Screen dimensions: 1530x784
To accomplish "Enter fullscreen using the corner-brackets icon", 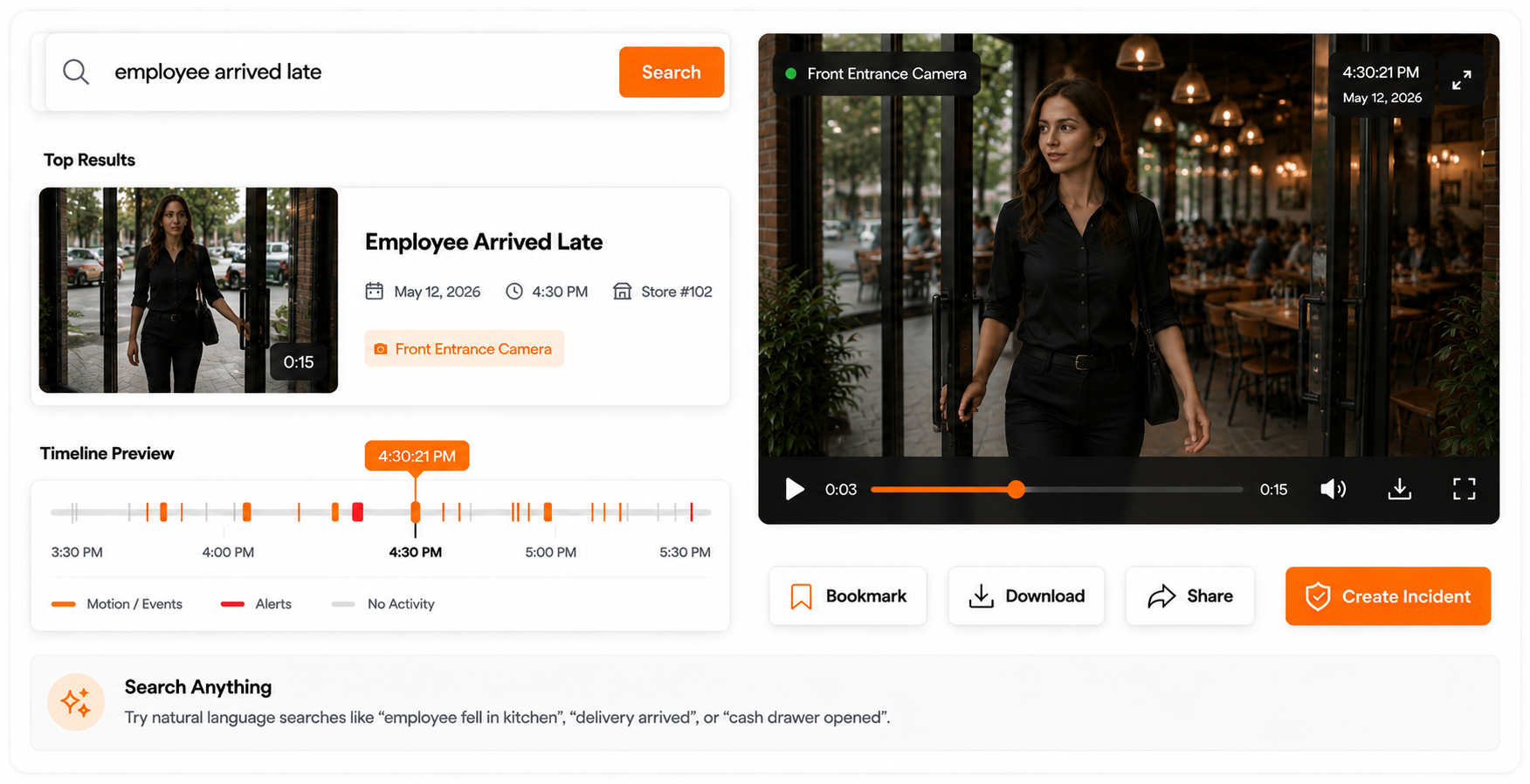I will click(x=1464, y=489).
